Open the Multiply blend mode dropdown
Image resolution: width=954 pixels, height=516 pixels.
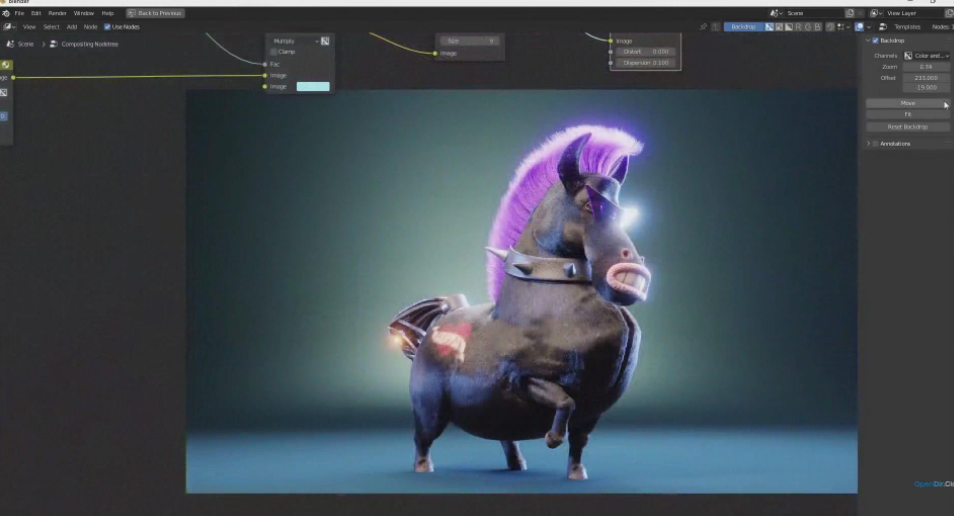tap(294, 41)
